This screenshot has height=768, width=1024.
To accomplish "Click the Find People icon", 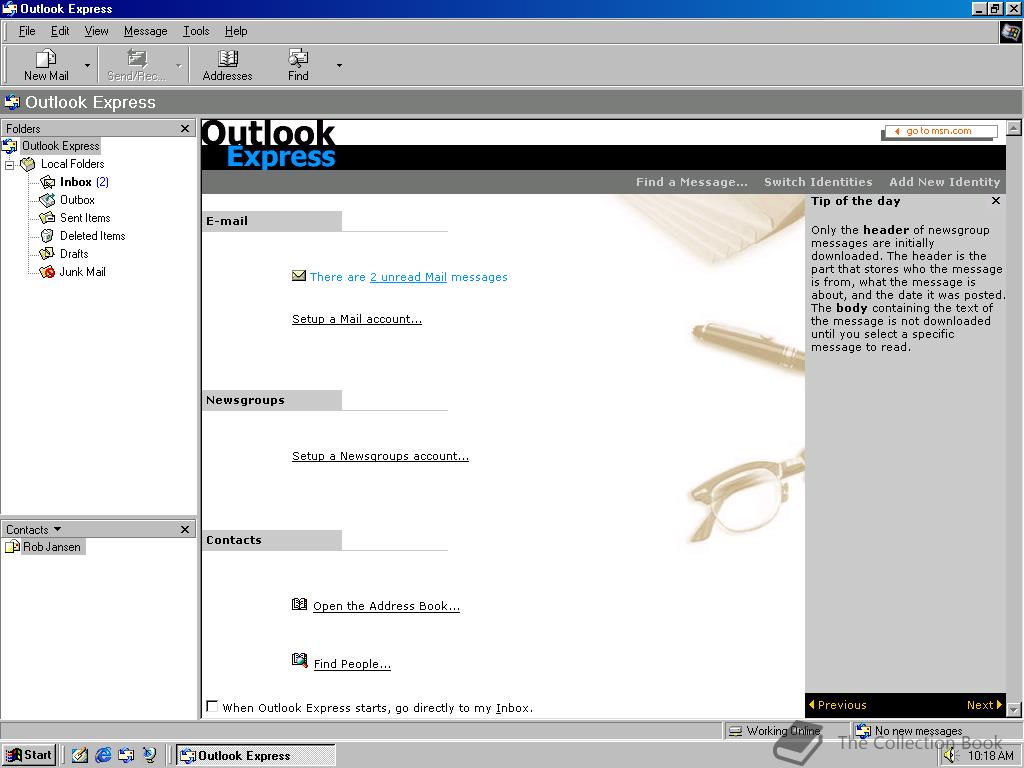I will [x=299, y=660].
